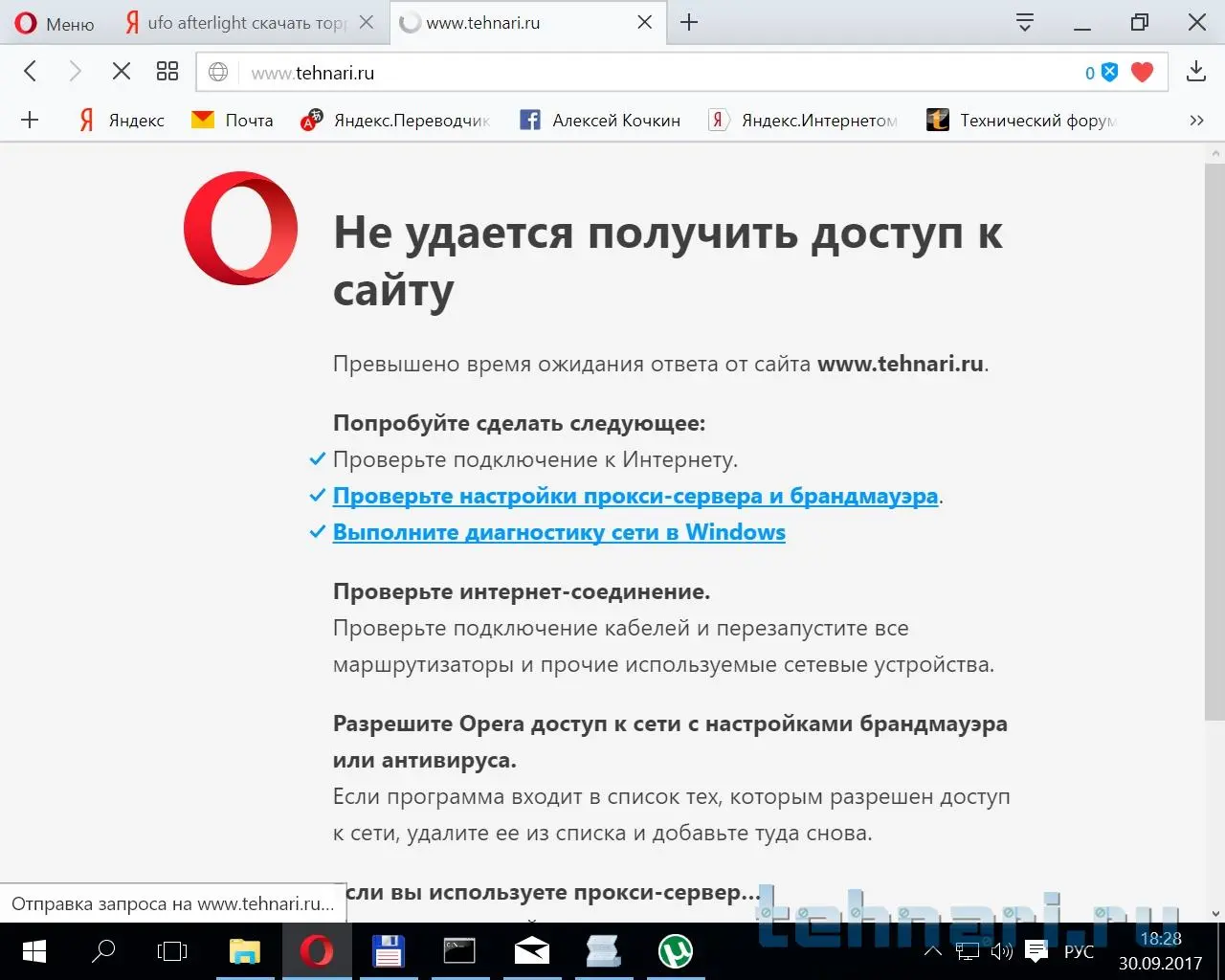Open the Технический форум bookmark
This screenshot has height=980, width=1225.
[1022, 120]
